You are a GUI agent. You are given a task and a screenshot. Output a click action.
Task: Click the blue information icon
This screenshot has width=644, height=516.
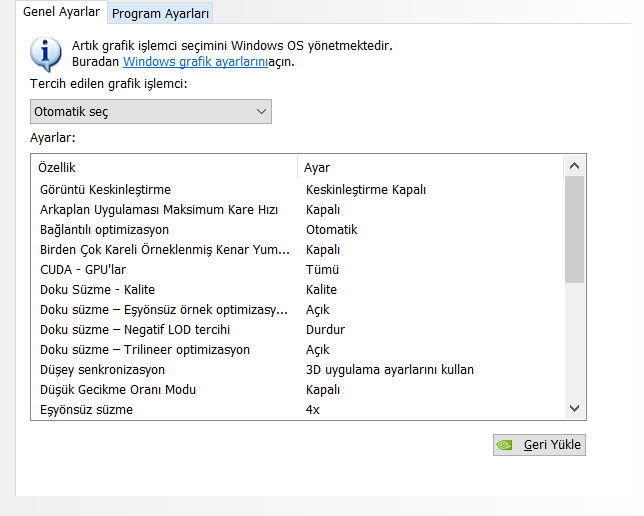pos(46,53)
